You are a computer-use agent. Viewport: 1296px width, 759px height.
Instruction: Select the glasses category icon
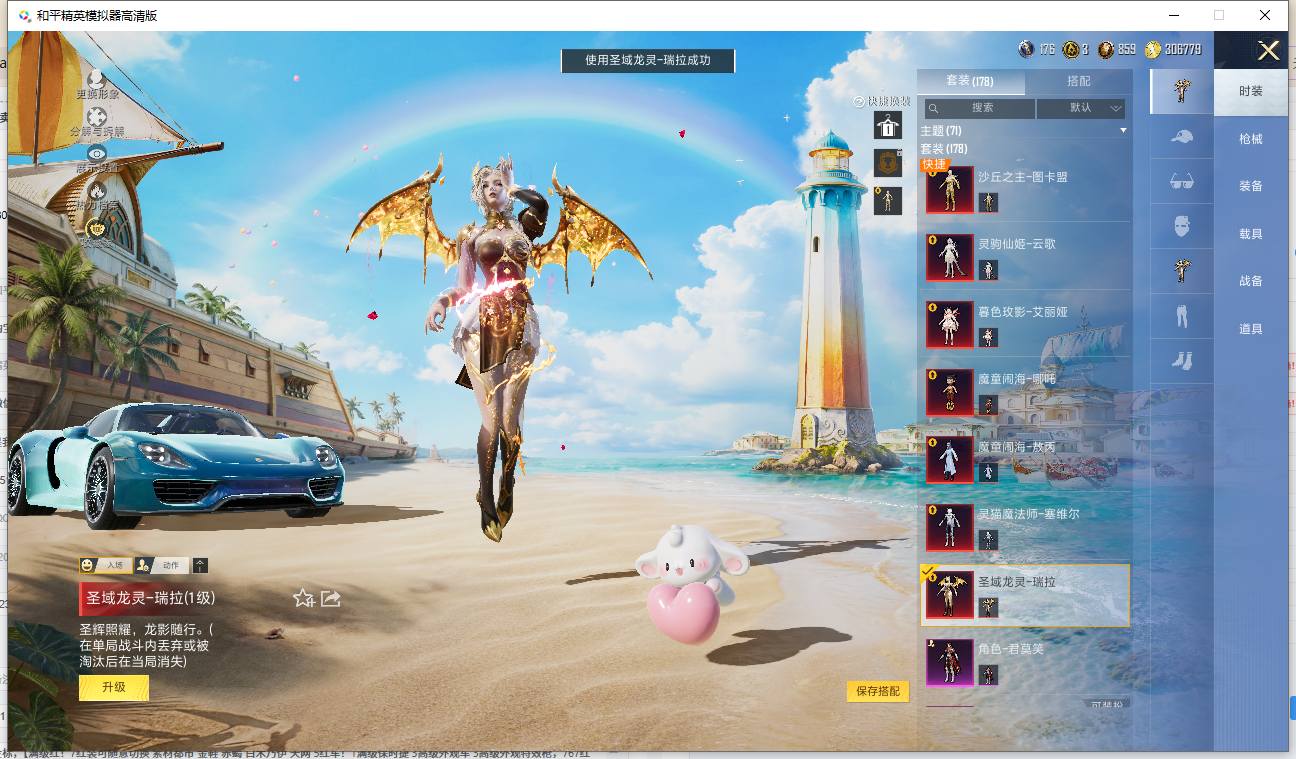click(x=1182, y=181)
